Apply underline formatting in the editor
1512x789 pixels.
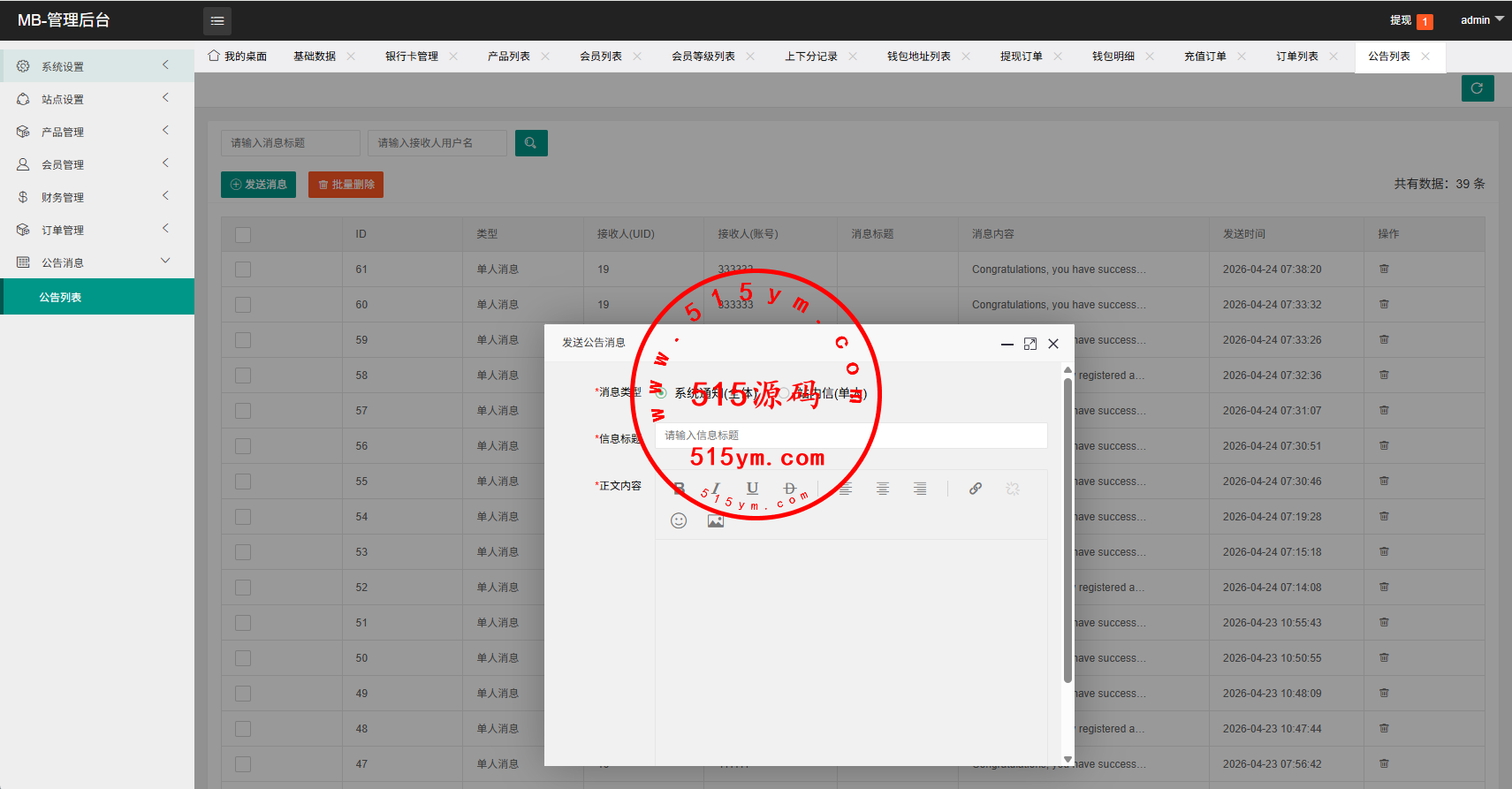pyautogui.click(x=752, y=489)
